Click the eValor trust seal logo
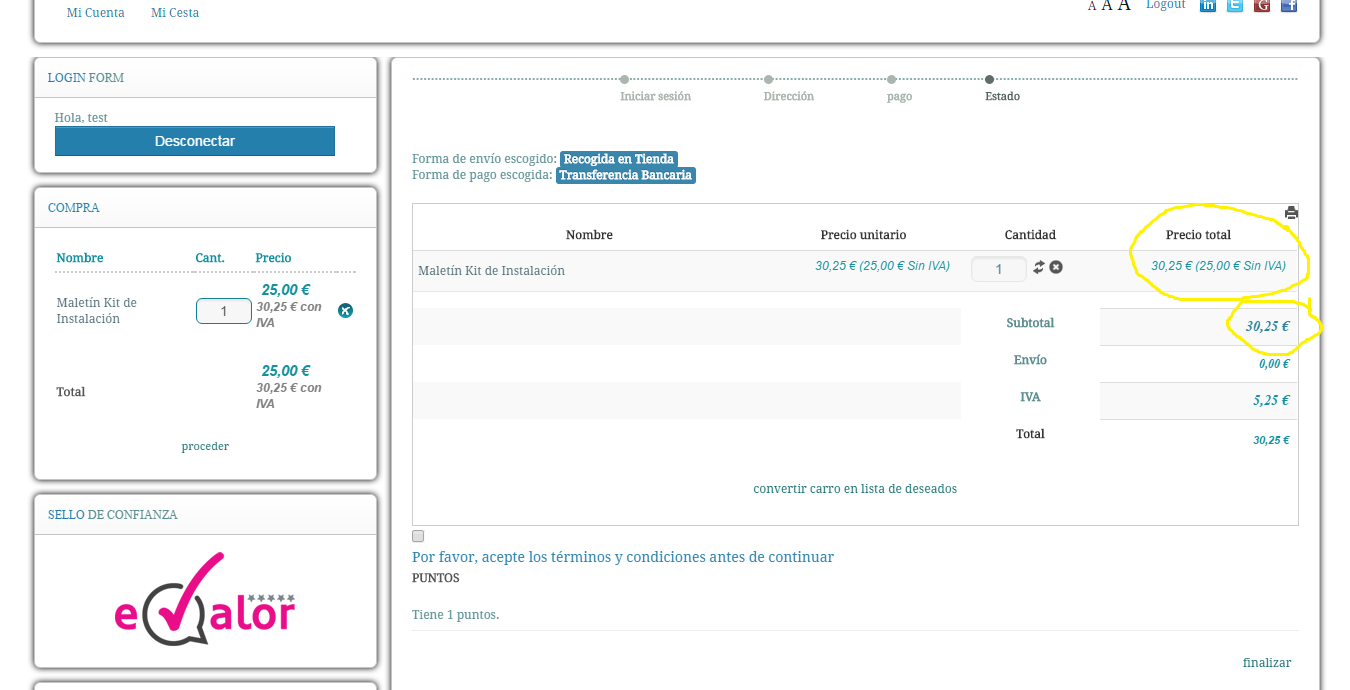 [205, 599]
